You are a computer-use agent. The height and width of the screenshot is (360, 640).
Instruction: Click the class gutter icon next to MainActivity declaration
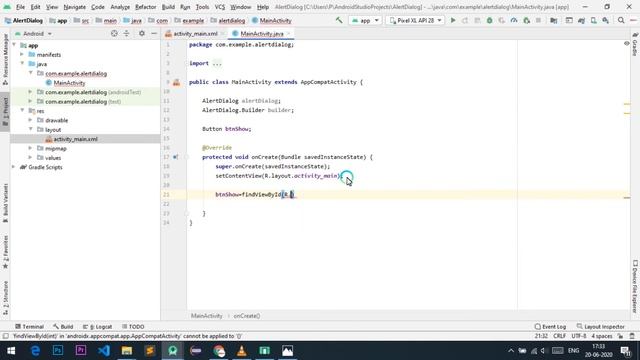[176, 82]
